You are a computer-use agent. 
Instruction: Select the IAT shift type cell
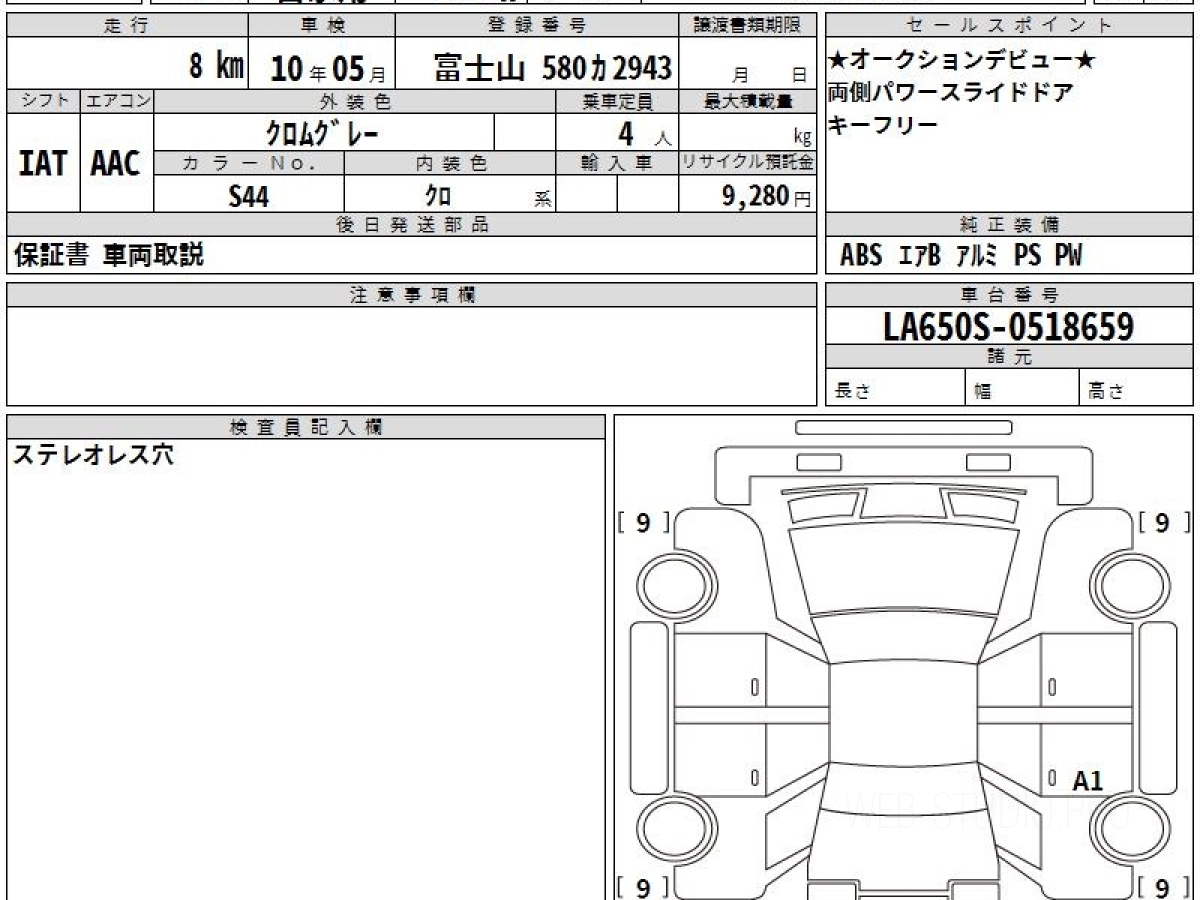click(43, 163)
